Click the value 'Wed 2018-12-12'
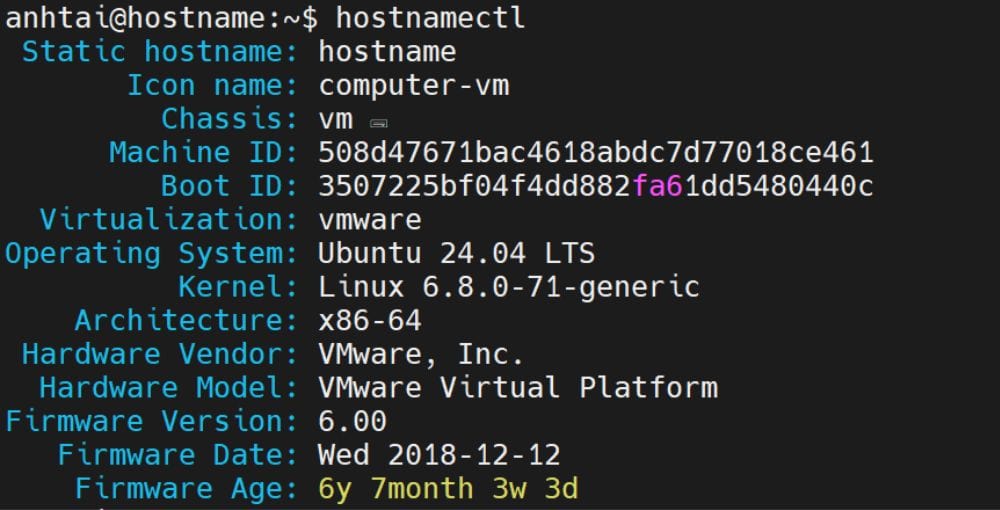The height and width of the screenshot is (510, 1000). (x=439, y=455)
